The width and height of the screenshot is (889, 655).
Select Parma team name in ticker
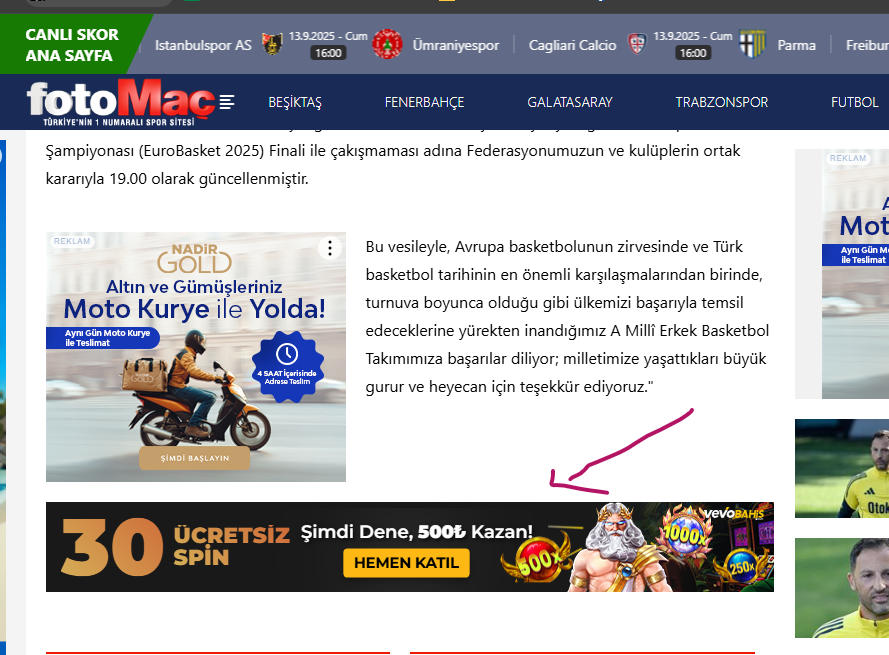(x=797, y=45)
